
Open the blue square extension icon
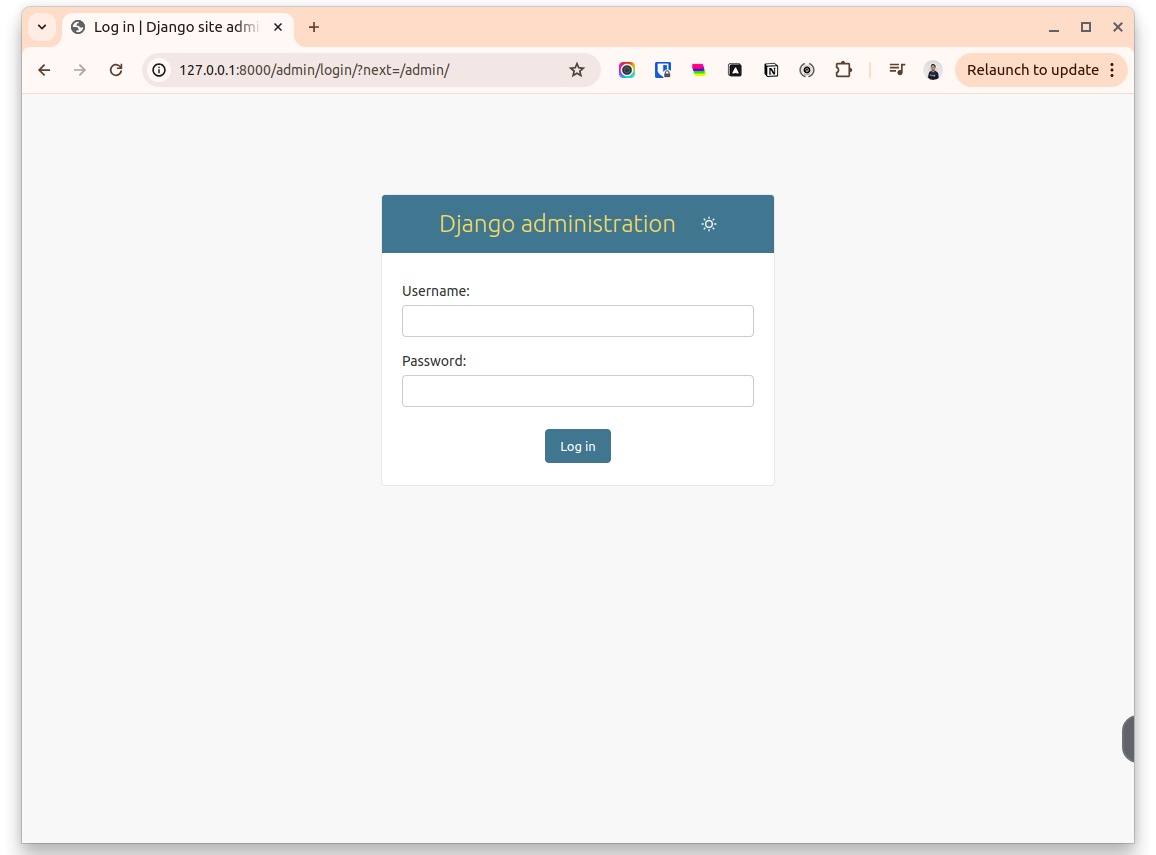663,70
